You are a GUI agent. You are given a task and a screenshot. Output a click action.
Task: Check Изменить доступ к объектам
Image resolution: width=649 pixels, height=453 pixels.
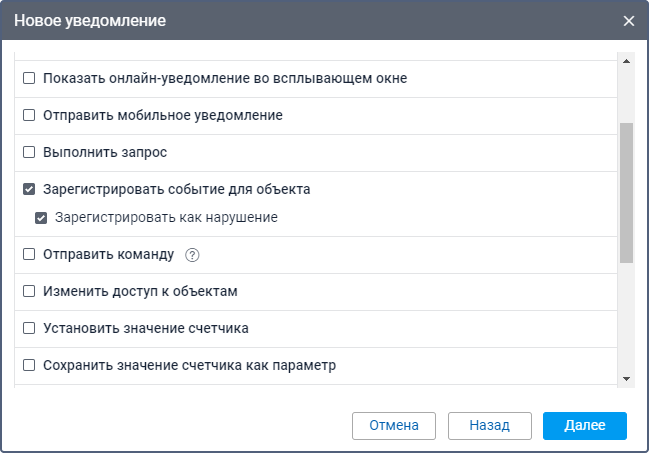(x=29, y=292)
